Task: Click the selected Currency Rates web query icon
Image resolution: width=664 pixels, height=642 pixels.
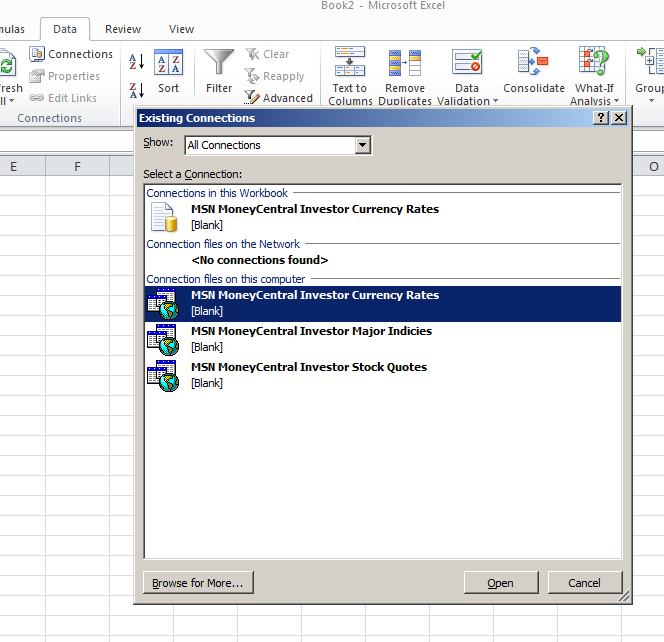Action: click(163, 304)
